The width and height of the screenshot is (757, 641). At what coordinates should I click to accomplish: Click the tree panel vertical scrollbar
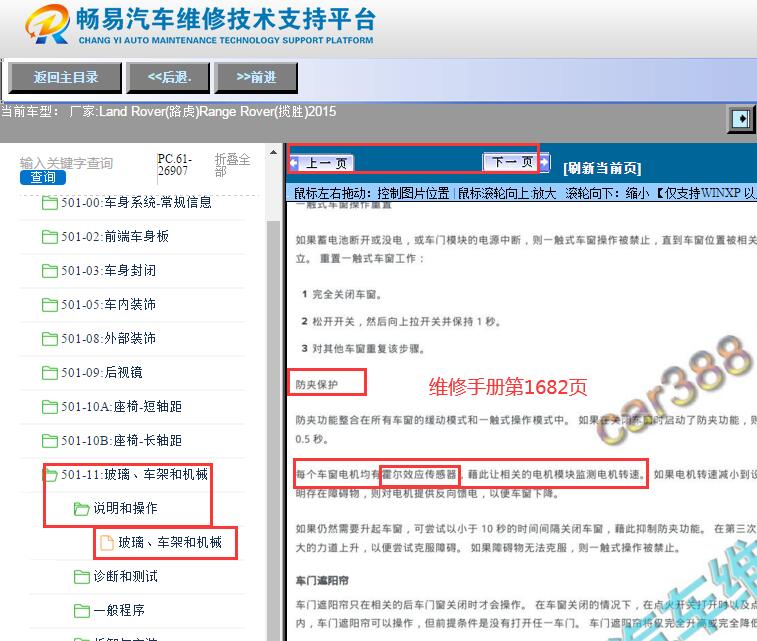tap(273, 430)
